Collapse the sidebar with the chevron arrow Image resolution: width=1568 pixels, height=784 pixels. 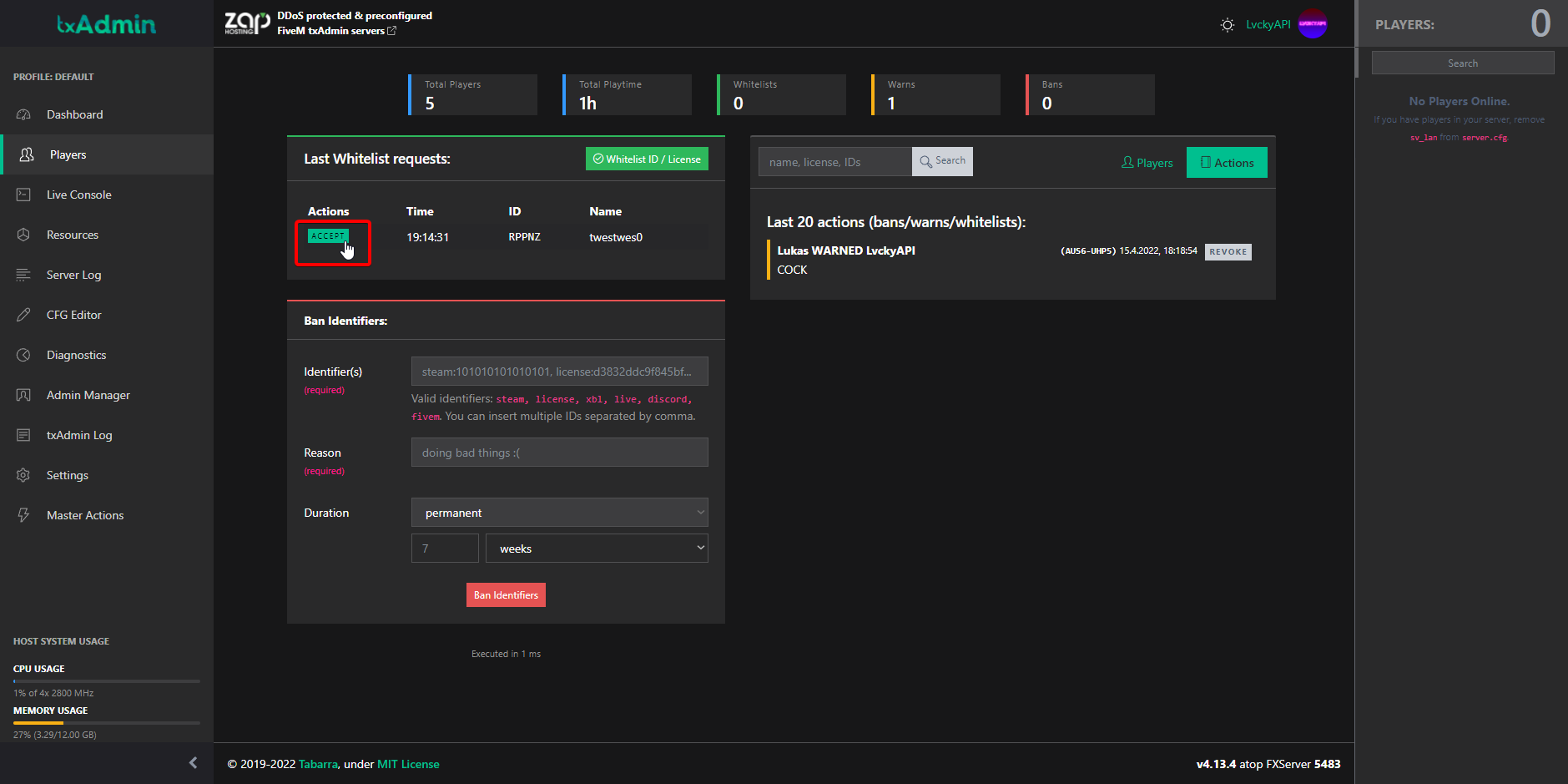[x=193, y=762]
